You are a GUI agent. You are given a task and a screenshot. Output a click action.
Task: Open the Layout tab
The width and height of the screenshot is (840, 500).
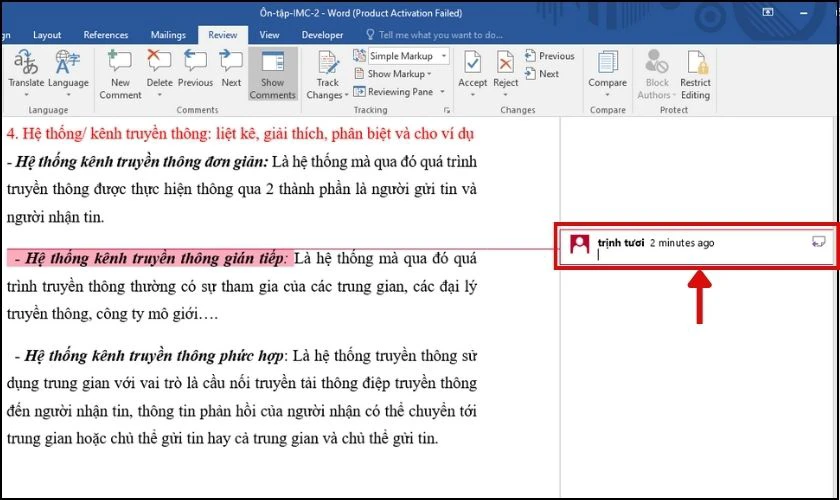tap(47, 35)
